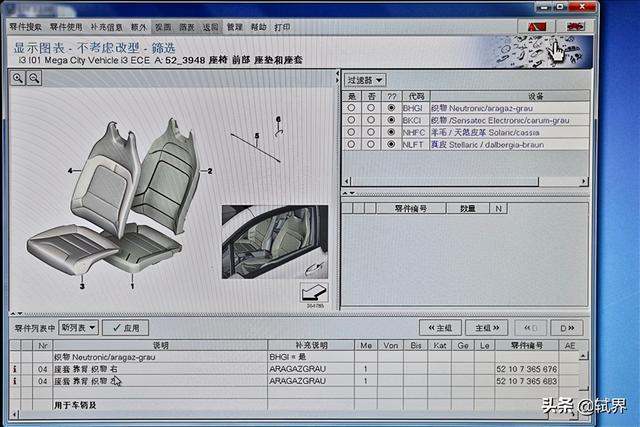Click the info icon on the first 04 parts row

point(15,368)
